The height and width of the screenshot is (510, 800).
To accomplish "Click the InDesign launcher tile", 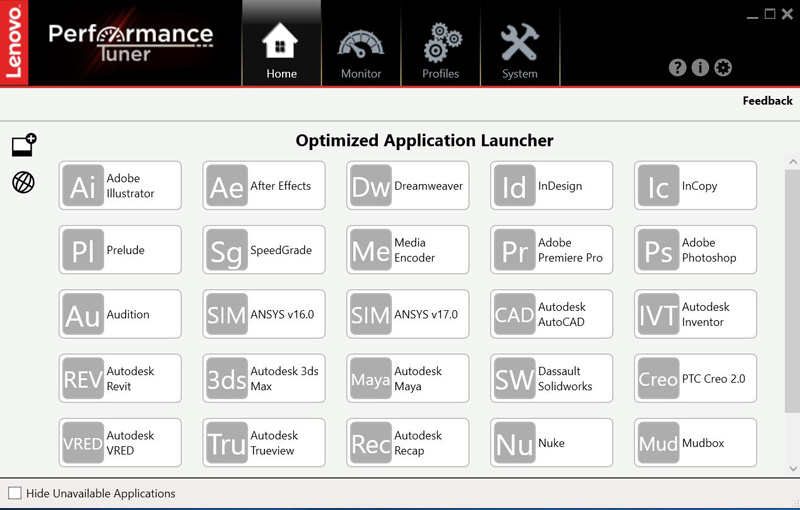I will [x=552, y=186].
